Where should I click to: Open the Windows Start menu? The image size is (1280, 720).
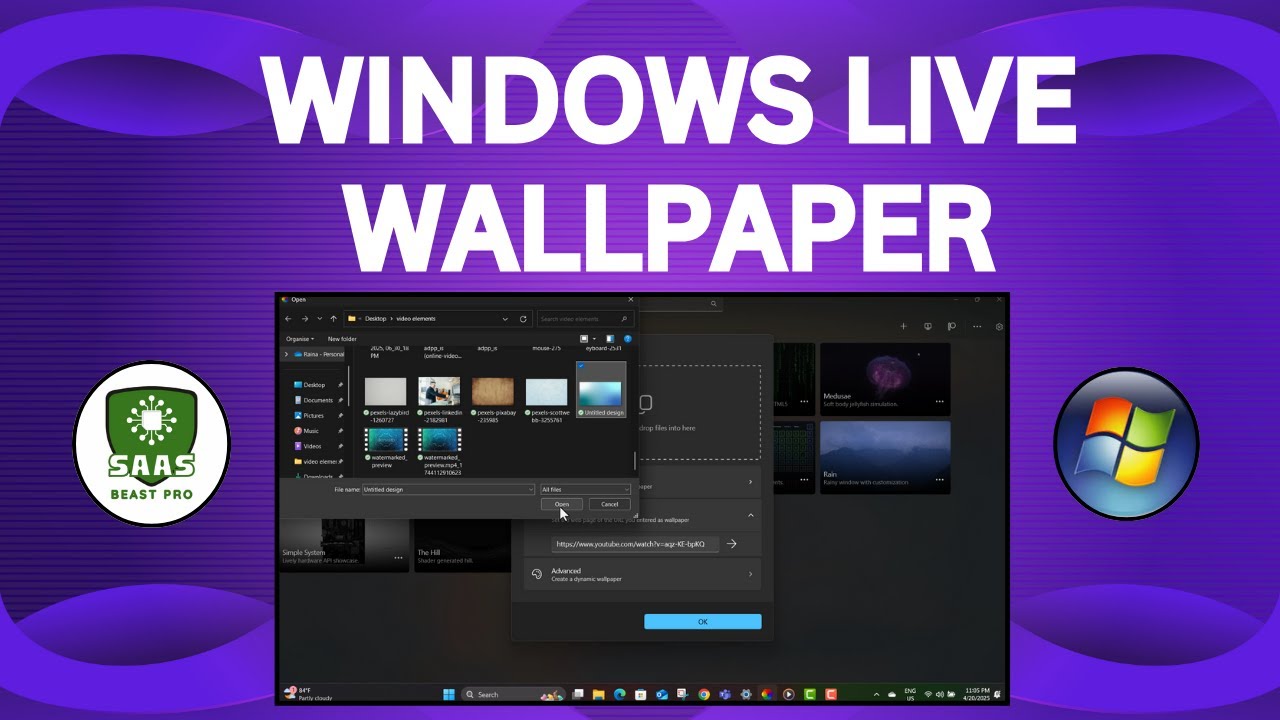click(447, 694)
